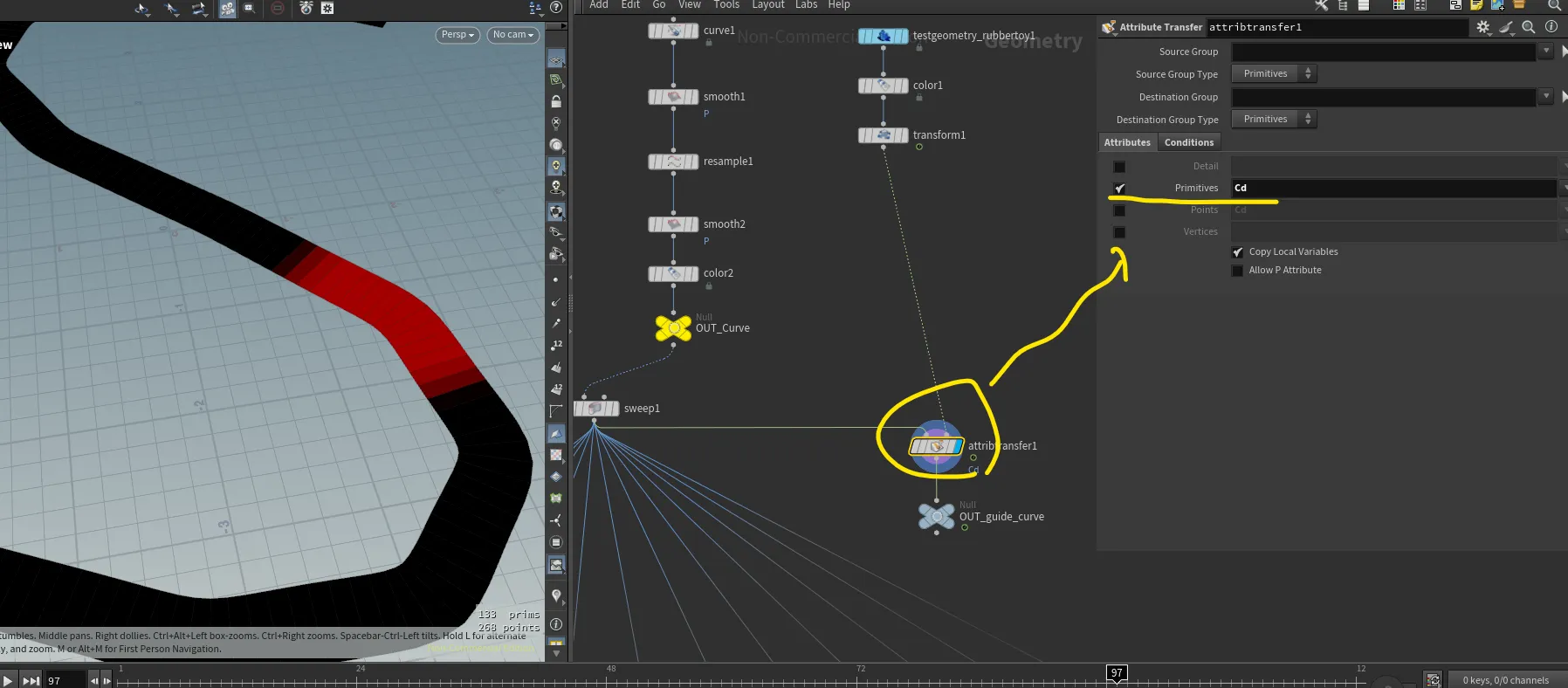The width and height of the screenshot is (1568, 688).
Task: Click the info icon beside attribtransfer1 name
Action: click(x=1551, y=27)
